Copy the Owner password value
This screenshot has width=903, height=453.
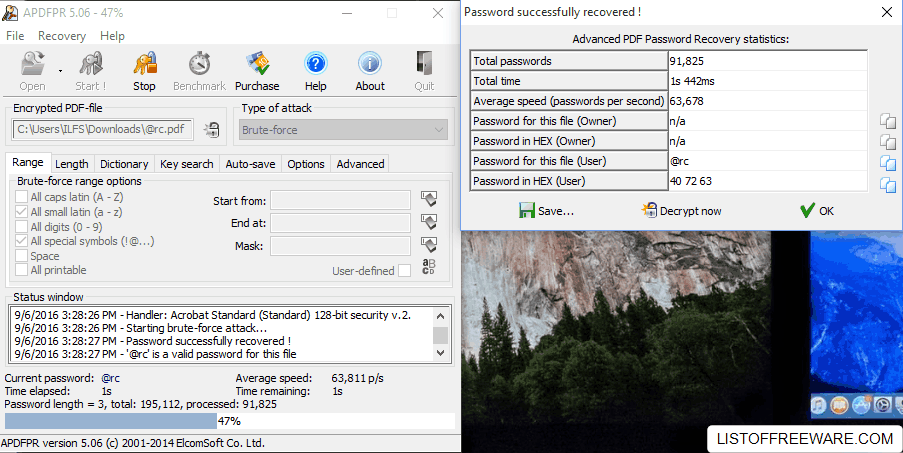click(x=887, y=121)
